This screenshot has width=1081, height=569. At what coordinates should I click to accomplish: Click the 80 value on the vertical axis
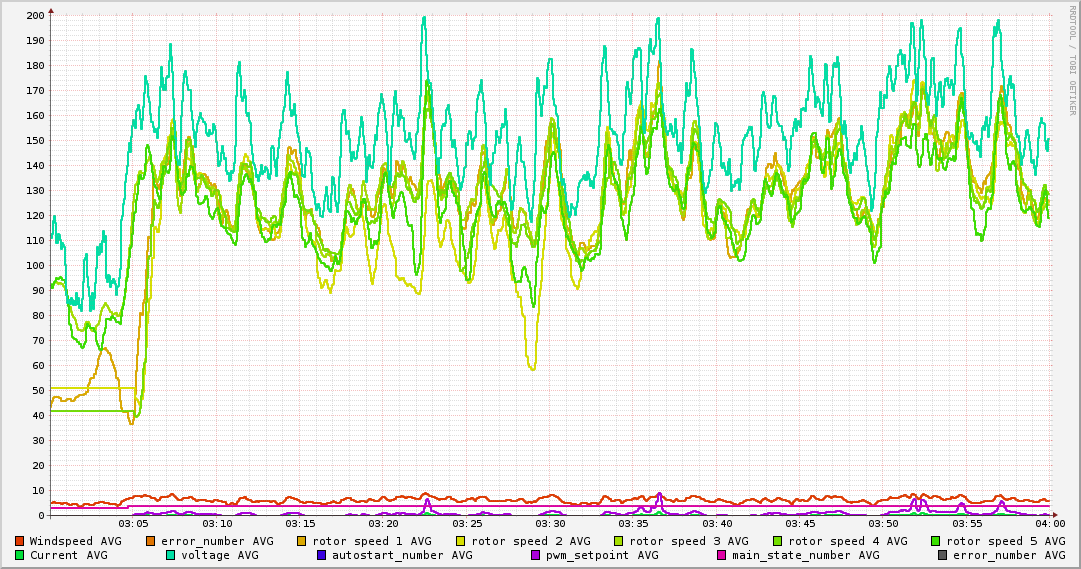[38, 315]
